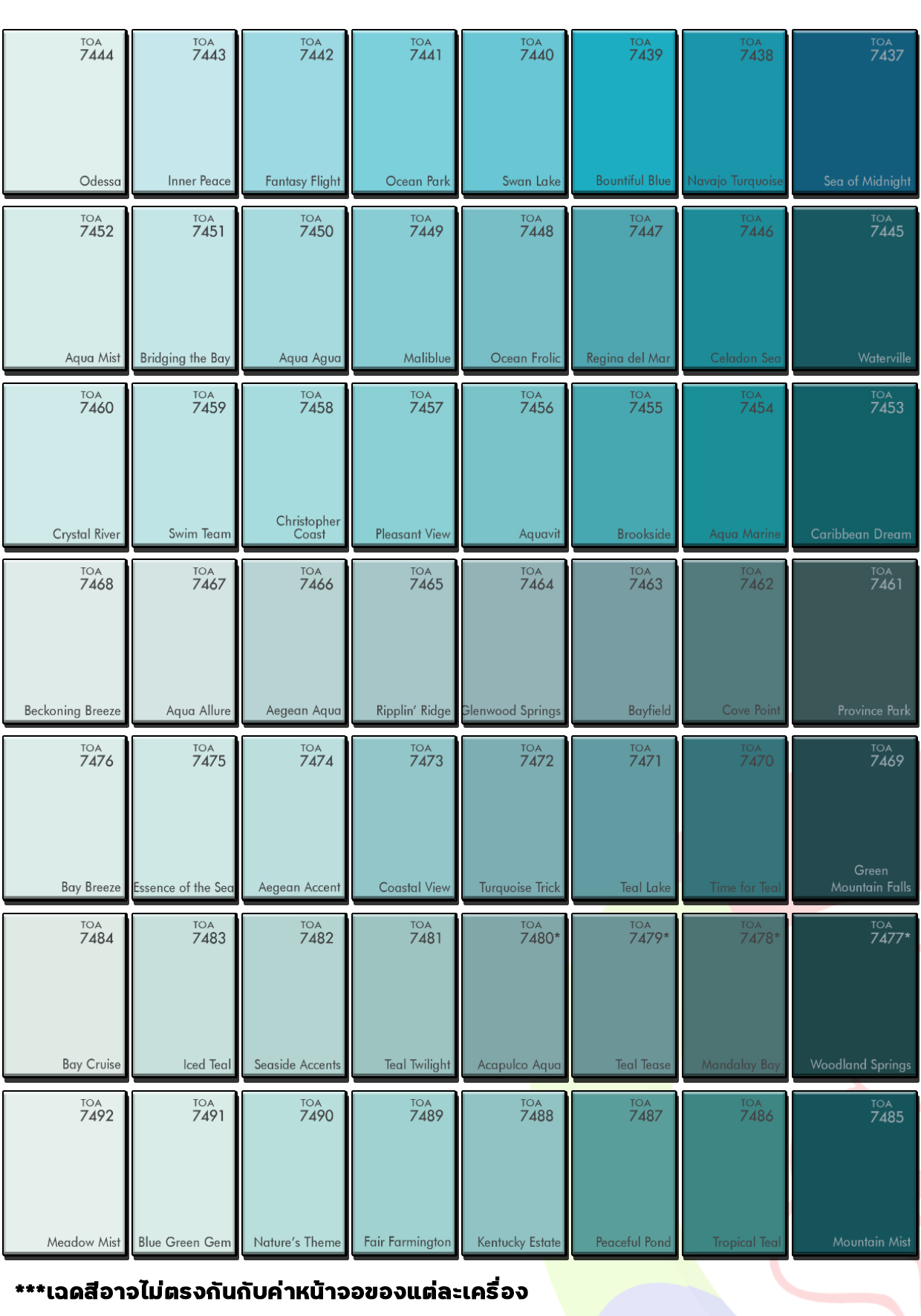Viewport: 921px width, 1316px height.
Task: Click the Acapulco Aqua 7480 swatch
Action: (514, 996)
